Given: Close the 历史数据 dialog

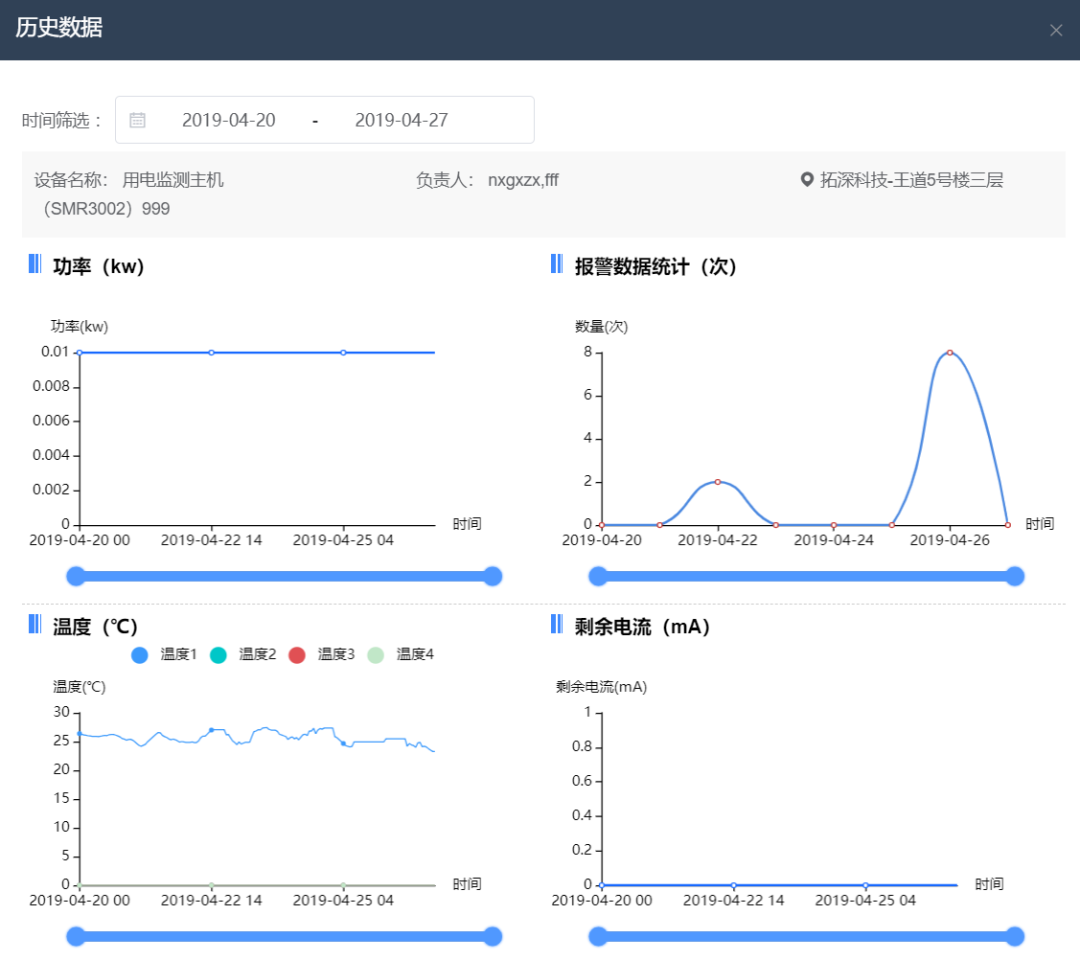Looking at the screenshot, I should [x=1055, y=30].
